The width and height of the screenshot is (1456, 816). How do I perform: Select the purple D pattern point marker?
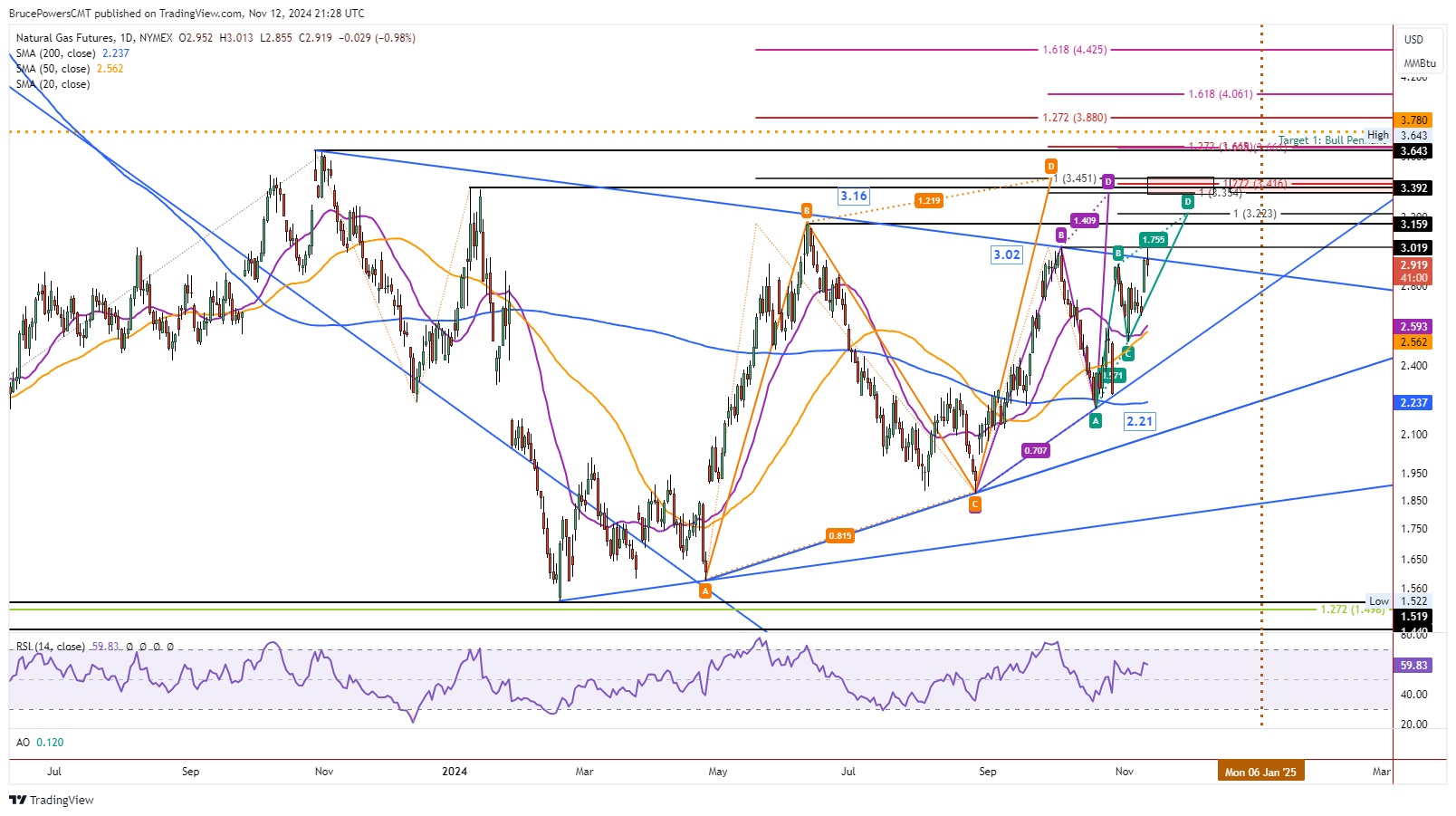click(x=1108, y=182)
